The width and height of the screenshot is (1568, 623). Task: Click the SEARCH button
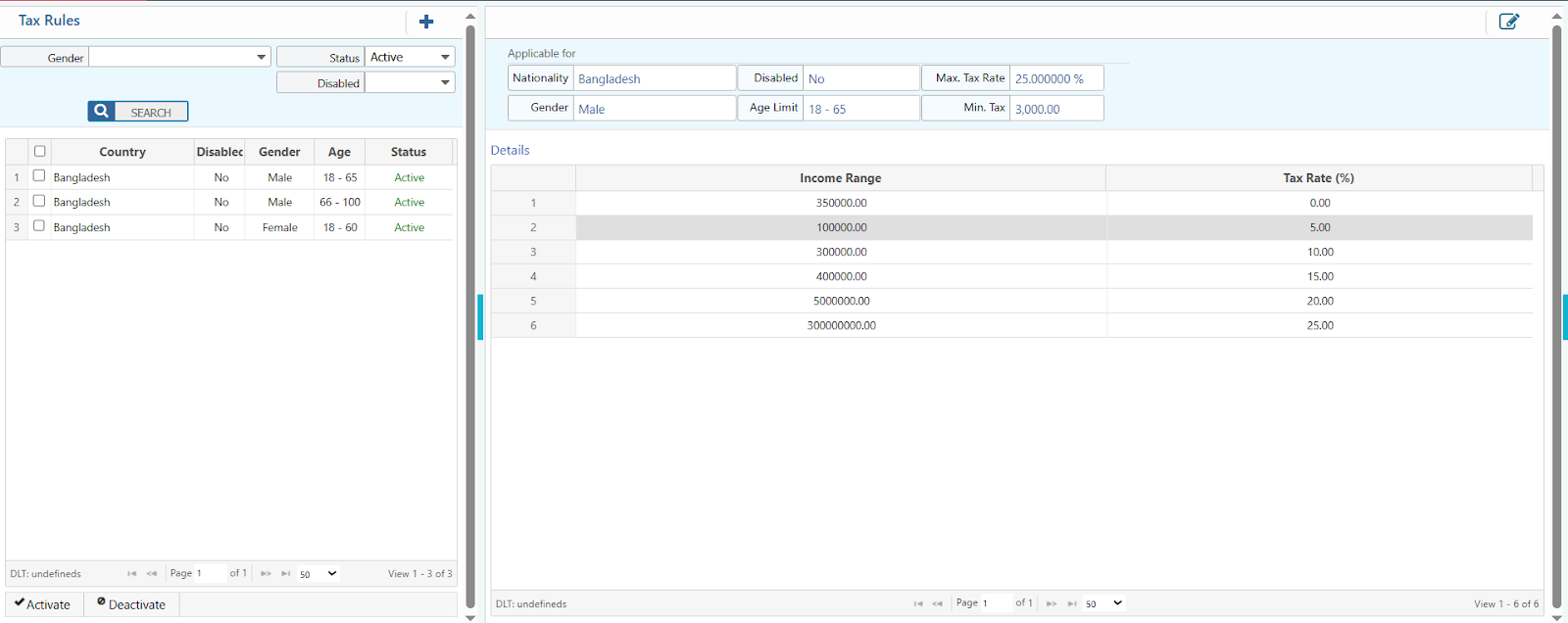click(138, 112)
